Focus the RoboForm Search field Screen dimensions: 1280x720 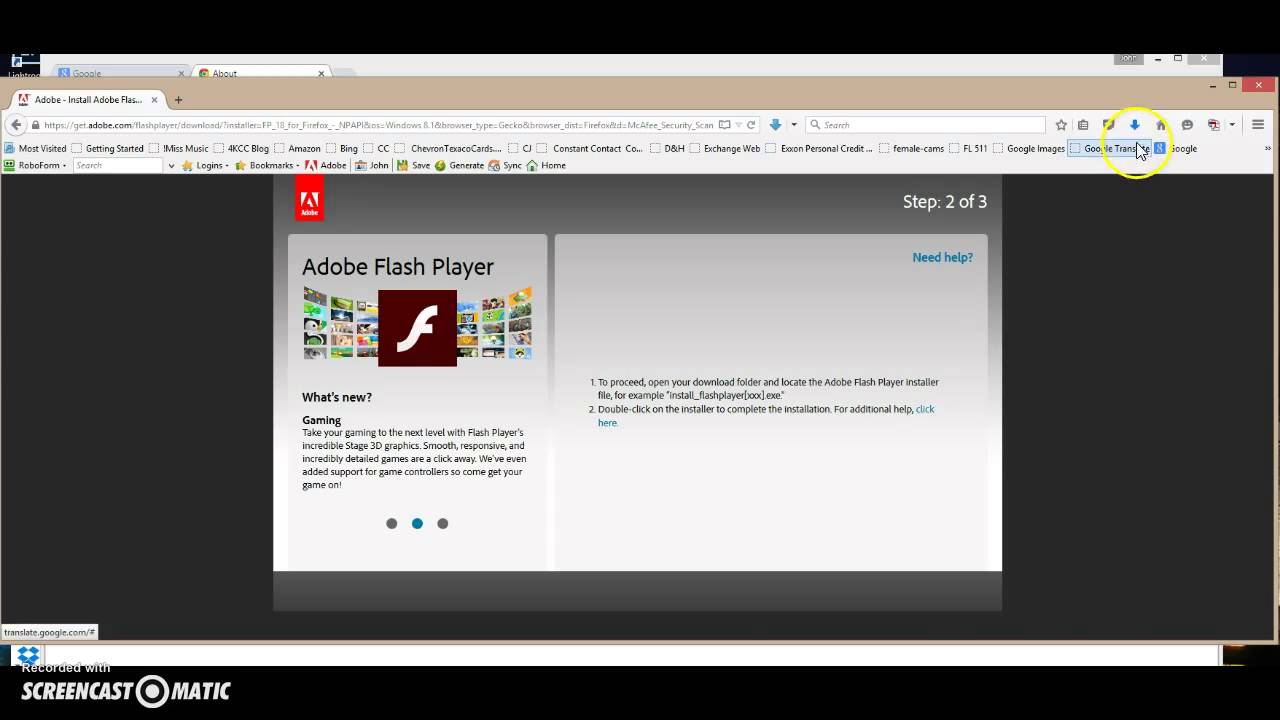click(x=118, y=165)
